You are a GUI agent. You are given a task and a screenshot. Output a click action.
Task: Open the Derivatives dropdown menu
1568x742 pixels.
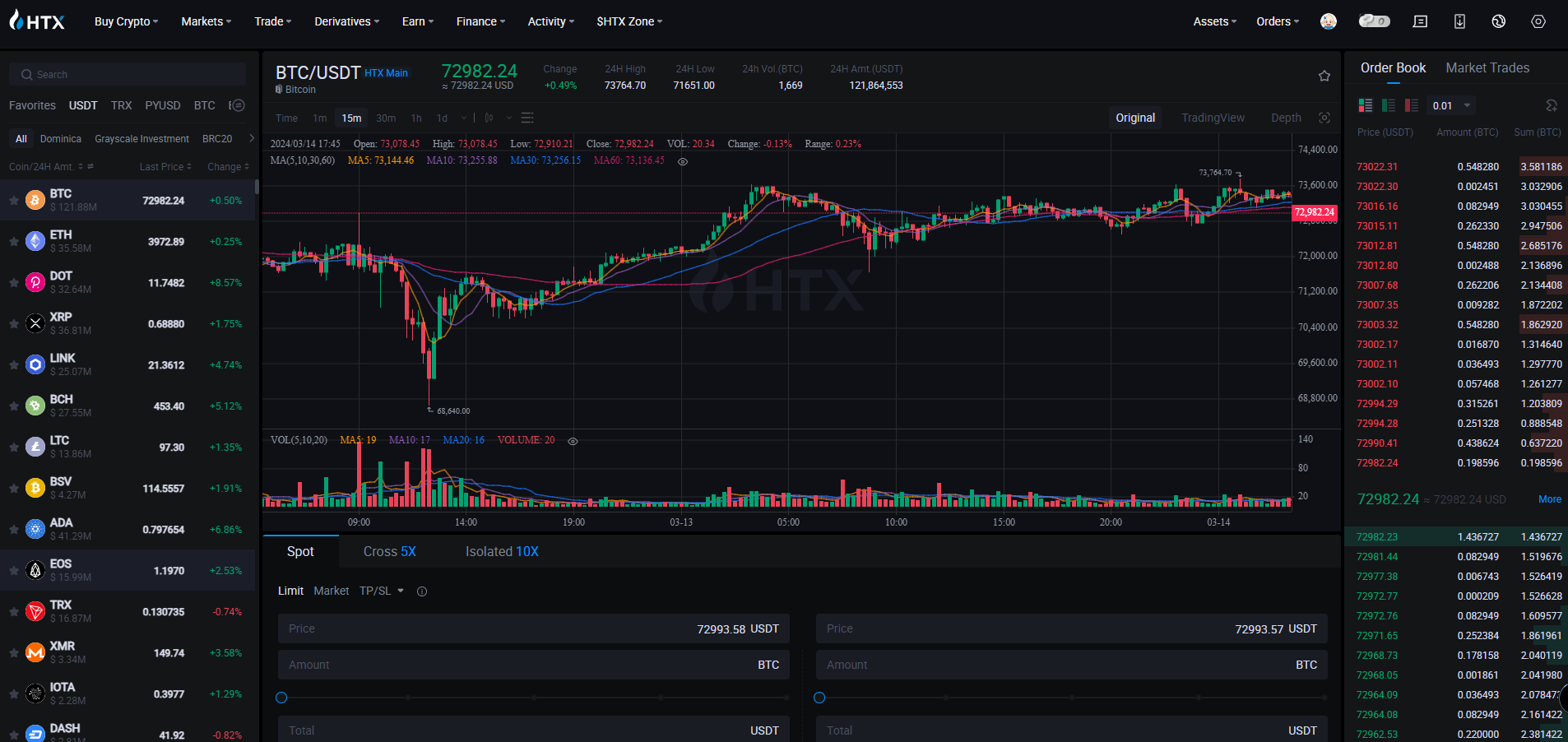[347, 21]
